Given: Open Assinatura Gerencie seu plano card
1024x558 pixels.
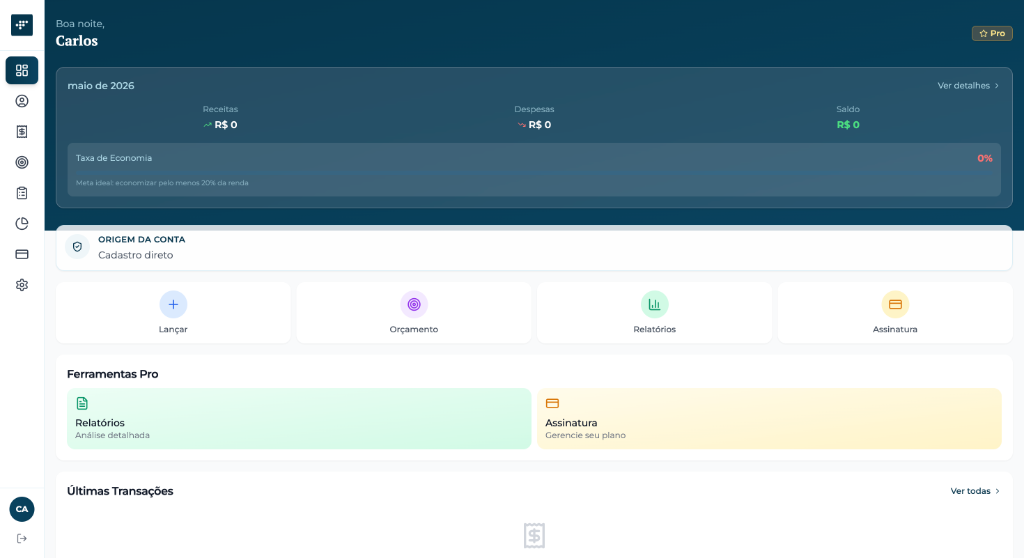Looking at the screenshot, I should click(x=769, y=419).
